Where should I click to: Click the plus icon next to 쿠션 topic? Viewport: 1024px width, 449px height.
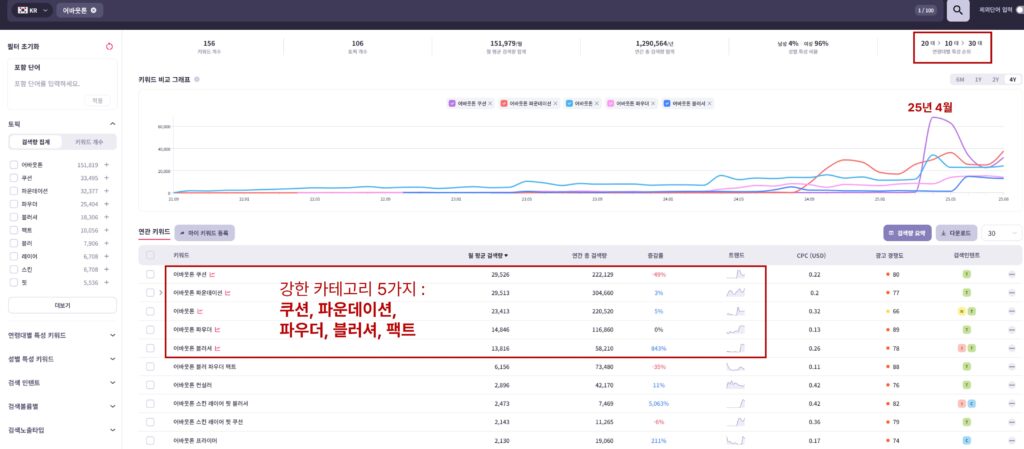(x=107, y=177)
